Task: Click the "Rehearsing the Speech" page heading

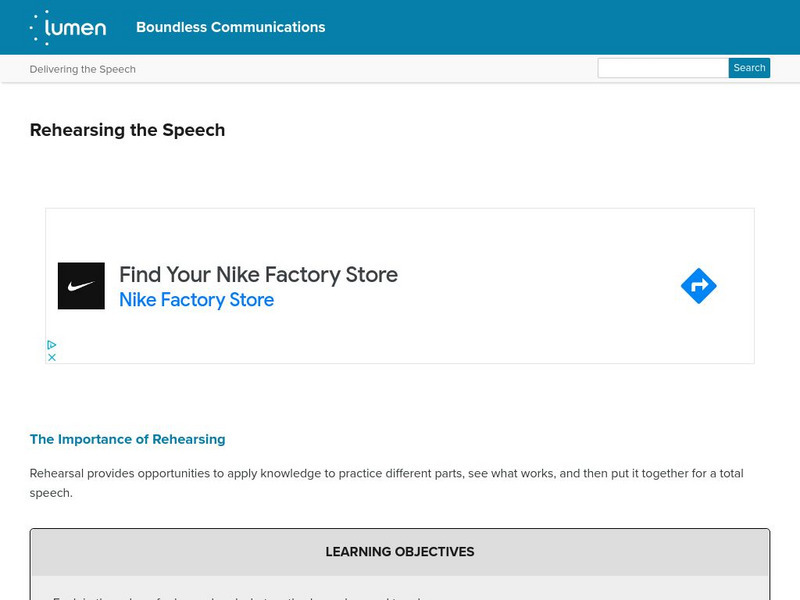Action: pos(127,130)
